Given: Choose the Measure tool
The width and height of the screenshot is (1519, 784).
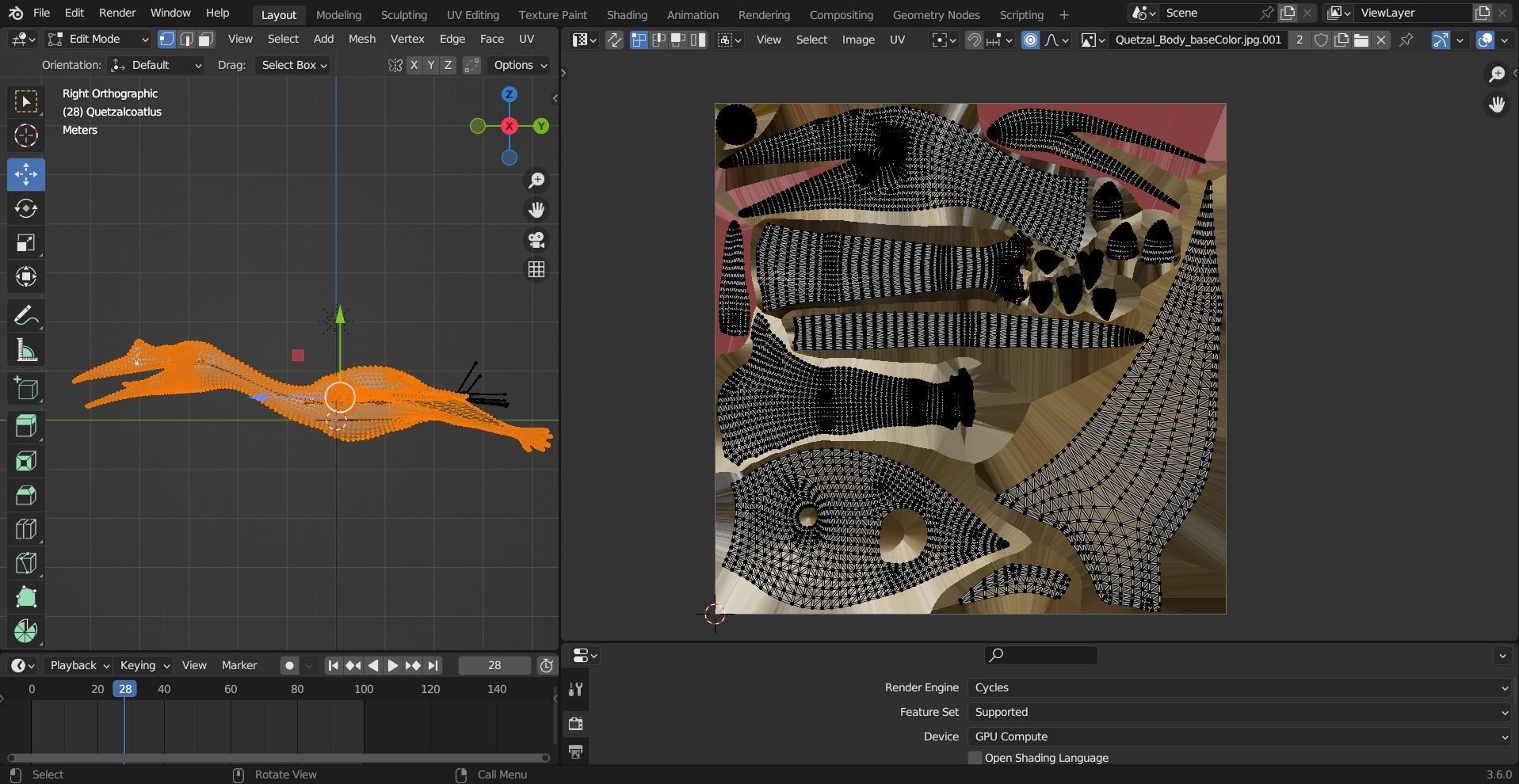Looking at the screenshot, I should pyautogui.click(x=25, y=351).
